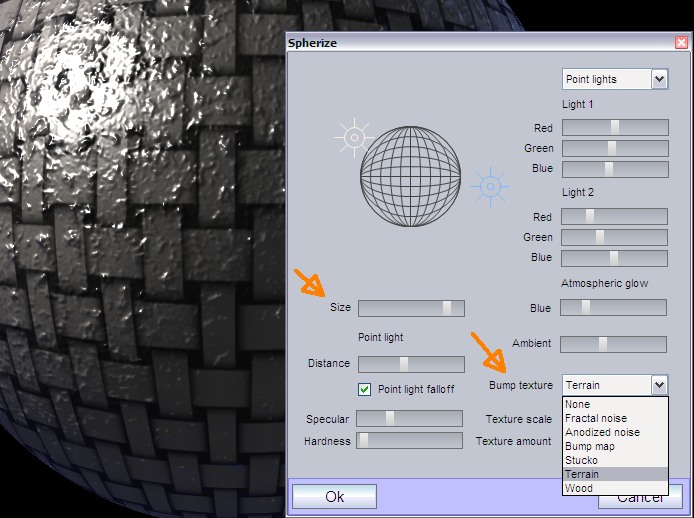The image size is (694, 518).
Task: Choose None from the bump texture list
Action: click(615, 404)
